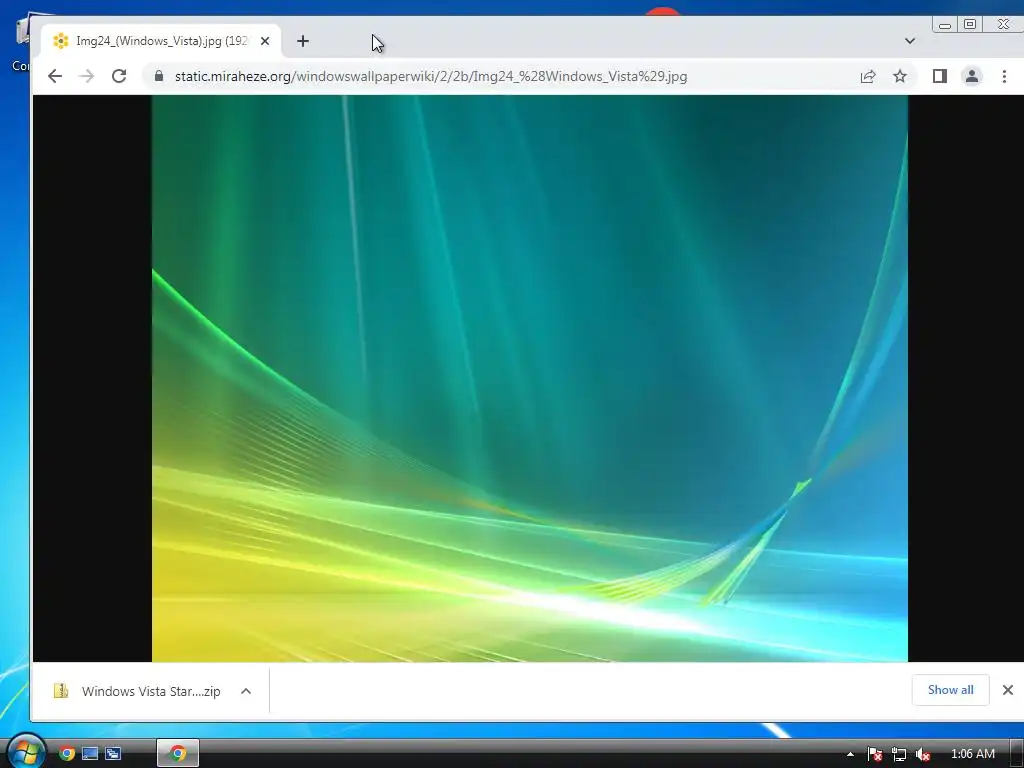
Task: Close the downloads bar
Action: [1008, 690]
